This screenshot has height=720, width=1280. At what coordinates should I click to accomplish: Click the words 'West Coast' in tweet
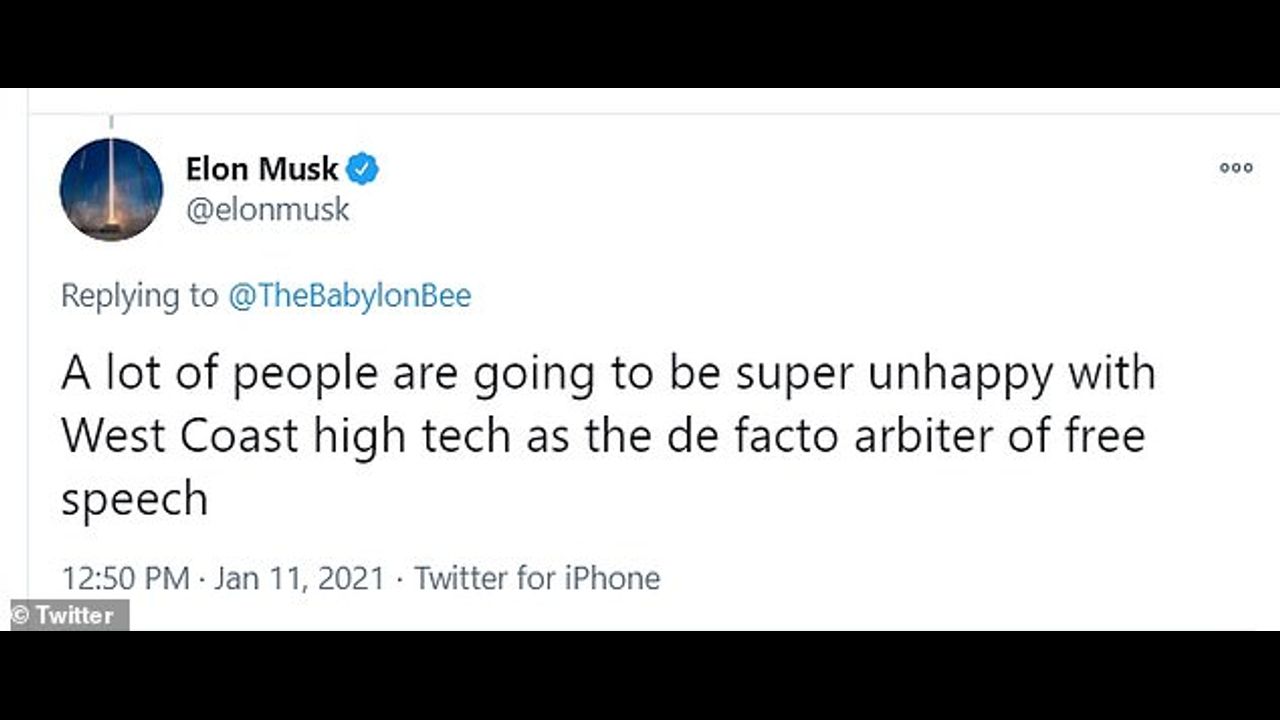coord(180,436)
